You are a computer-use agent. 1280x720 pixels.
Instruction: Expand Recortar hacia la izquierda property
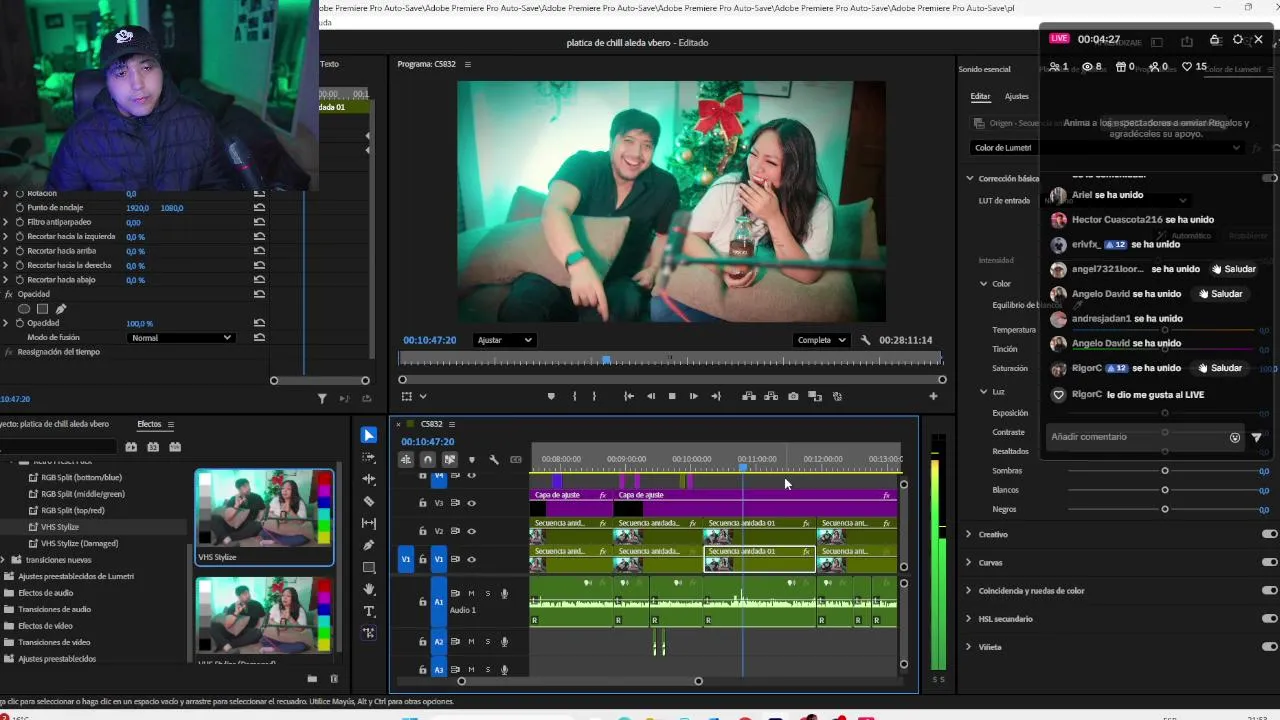coord(6,237)
